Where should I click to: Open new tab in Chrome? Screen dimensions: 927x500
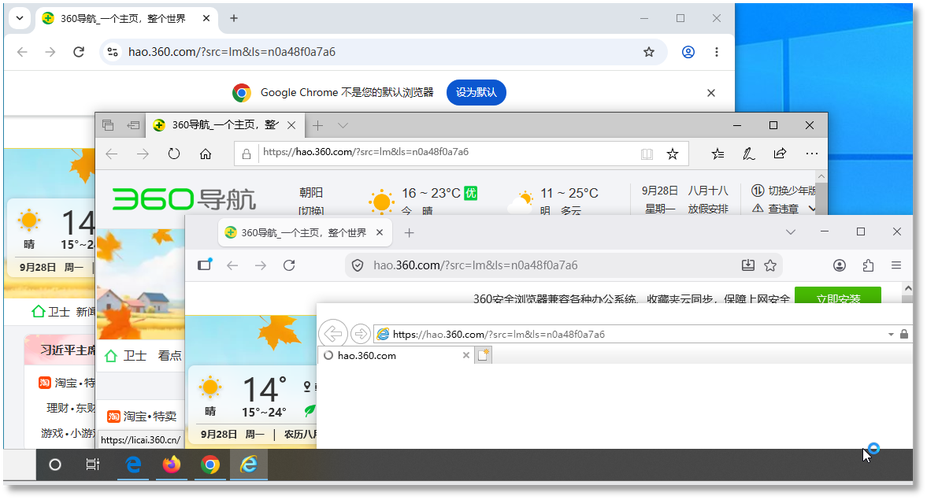[x=234, y=18]
